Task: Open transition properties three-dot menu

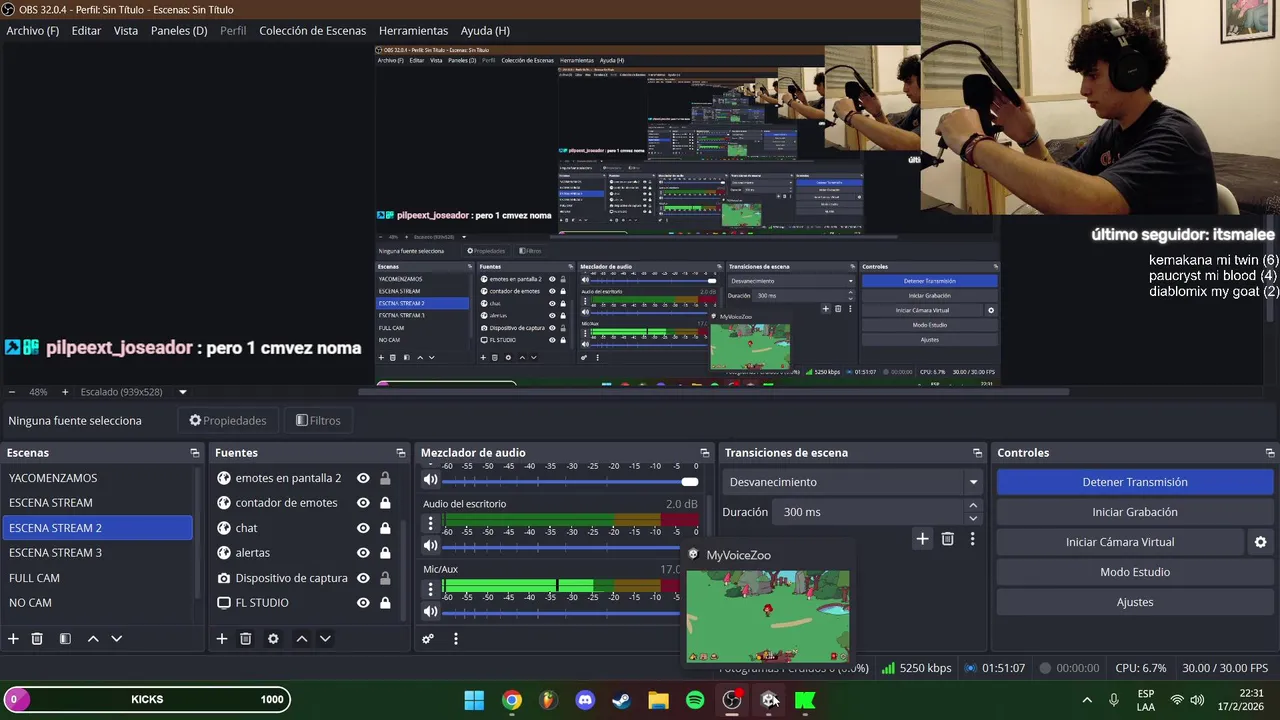Action: [972, 539]
